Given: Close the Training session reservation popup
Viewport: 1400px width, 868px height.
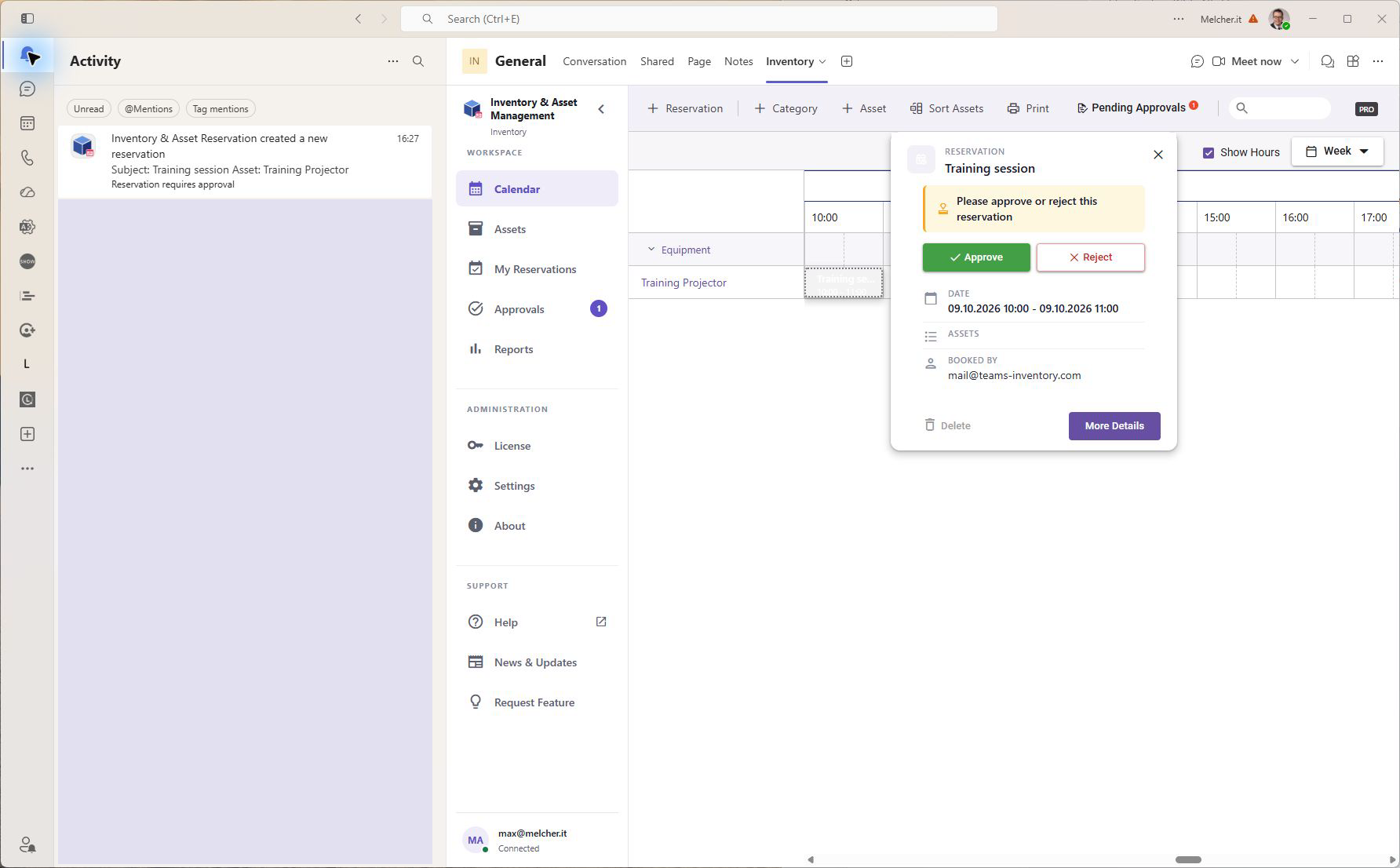Looking at the screenshot, I should click(1158, 155).
